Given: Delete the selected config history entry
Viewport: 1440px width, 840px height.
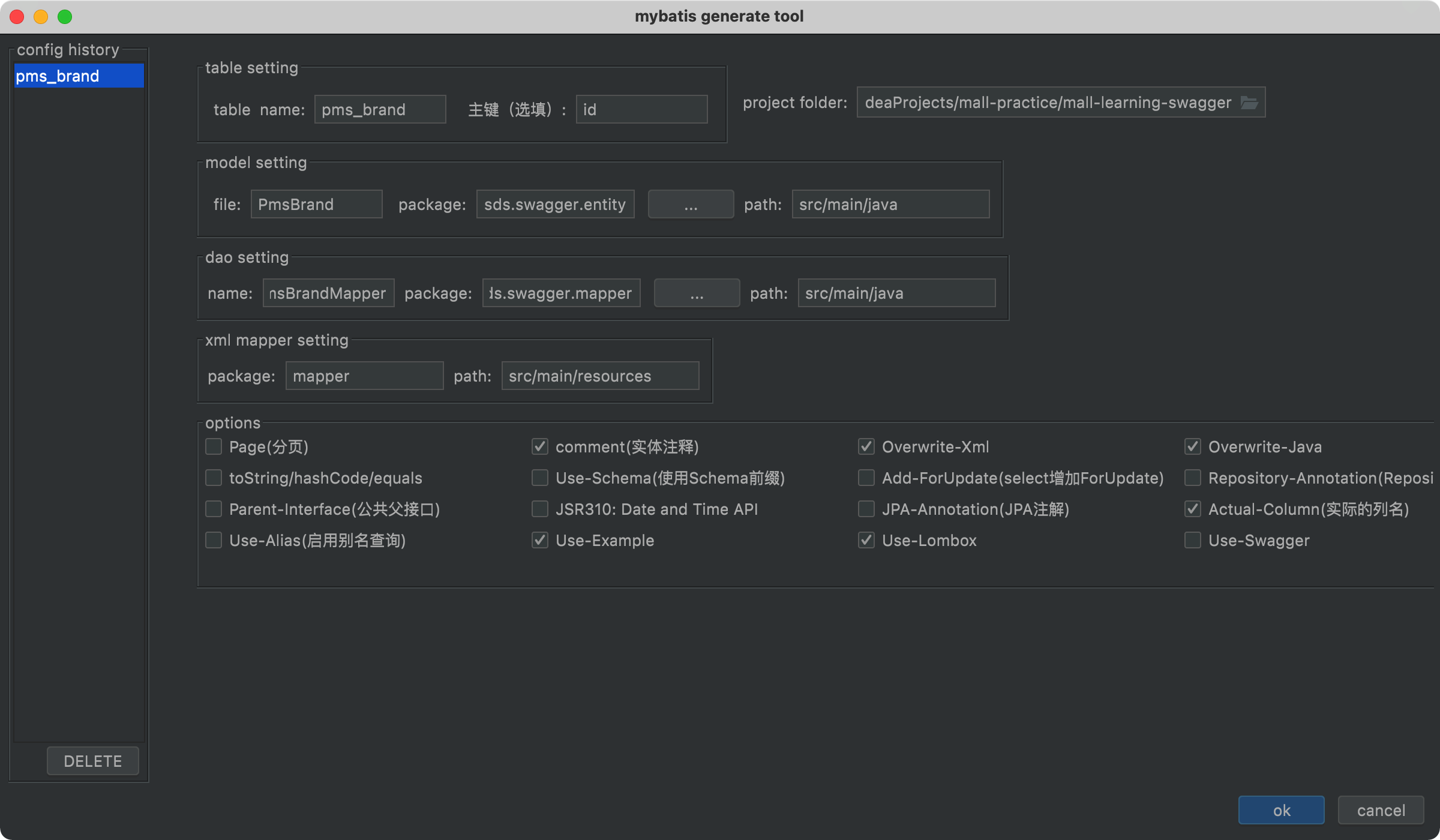Looking at the screenshot, I should (93, 761).
